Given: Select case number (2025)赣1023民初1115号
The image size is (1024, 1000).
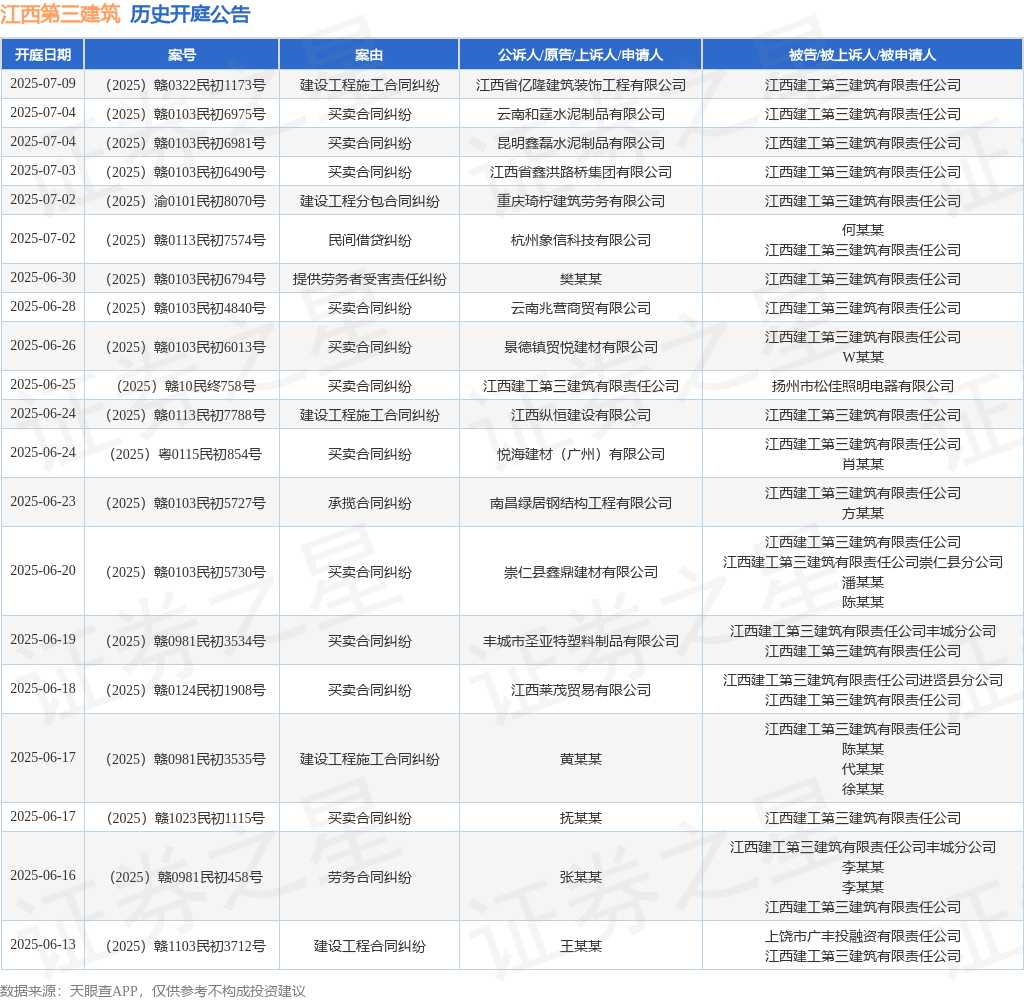Looking at the screenshot, I should (185, 818).
